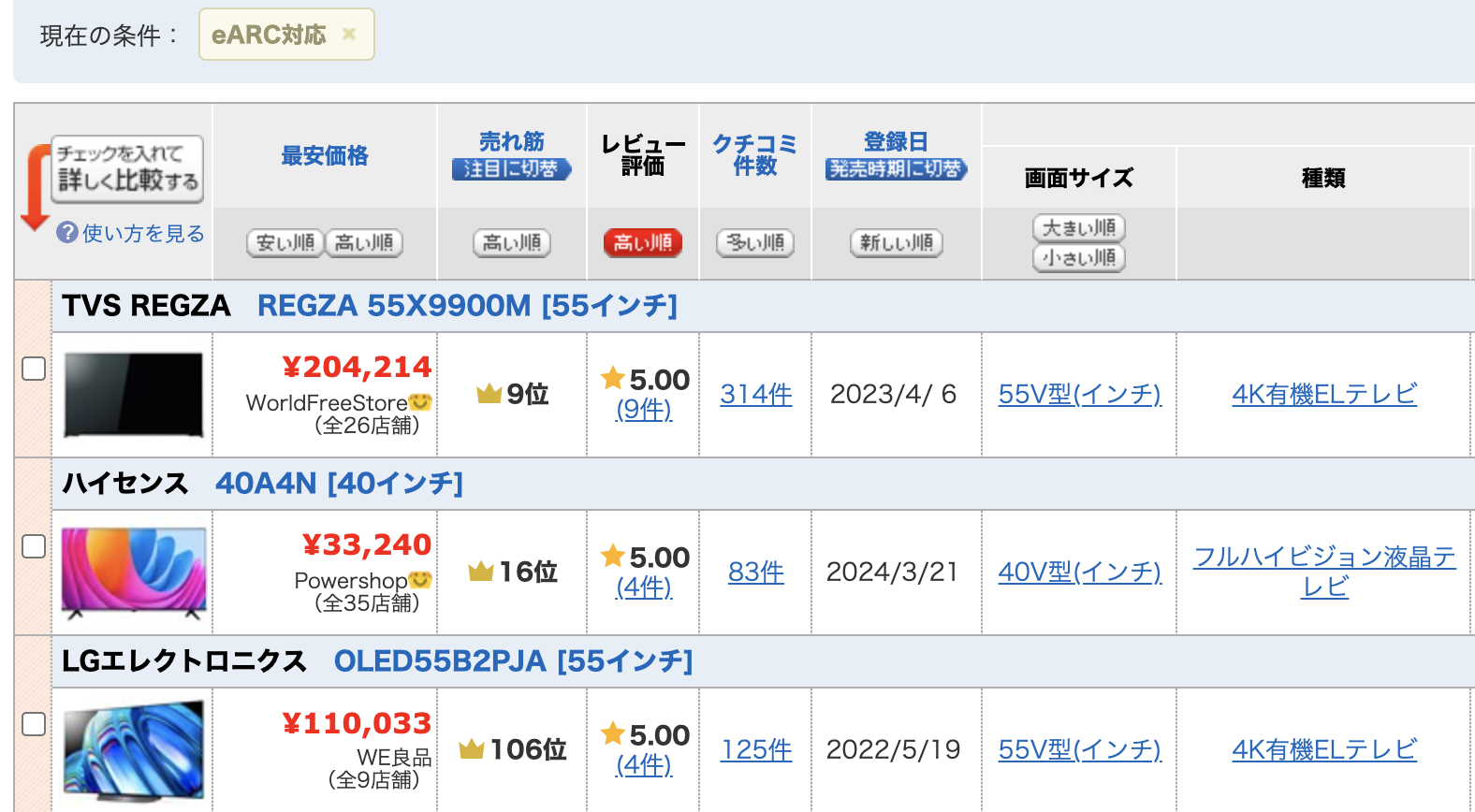Viewport: 1475px width, 812px height.
Task: Open the (4件) reviews link for OLED55B2PJA
Action: coord(644,764)
